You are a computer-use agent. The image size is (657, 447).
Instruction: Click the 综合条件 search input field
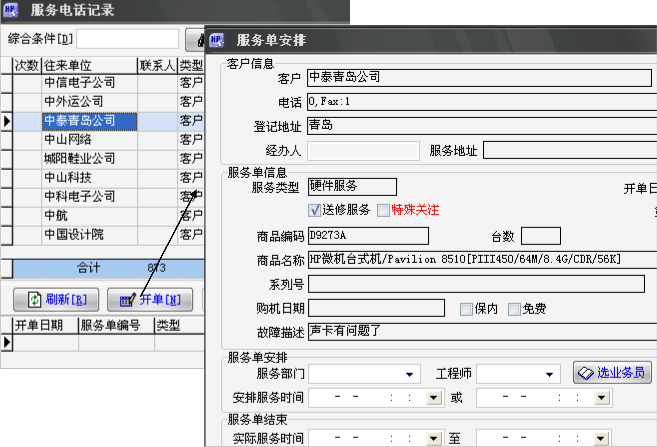128,39
